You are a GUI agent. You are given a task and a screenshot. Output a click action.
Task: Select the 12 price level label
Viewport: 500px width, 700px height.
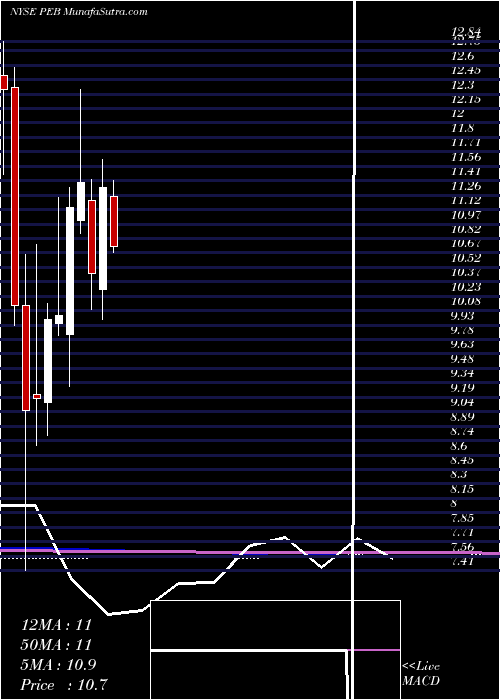pos(458,113)
